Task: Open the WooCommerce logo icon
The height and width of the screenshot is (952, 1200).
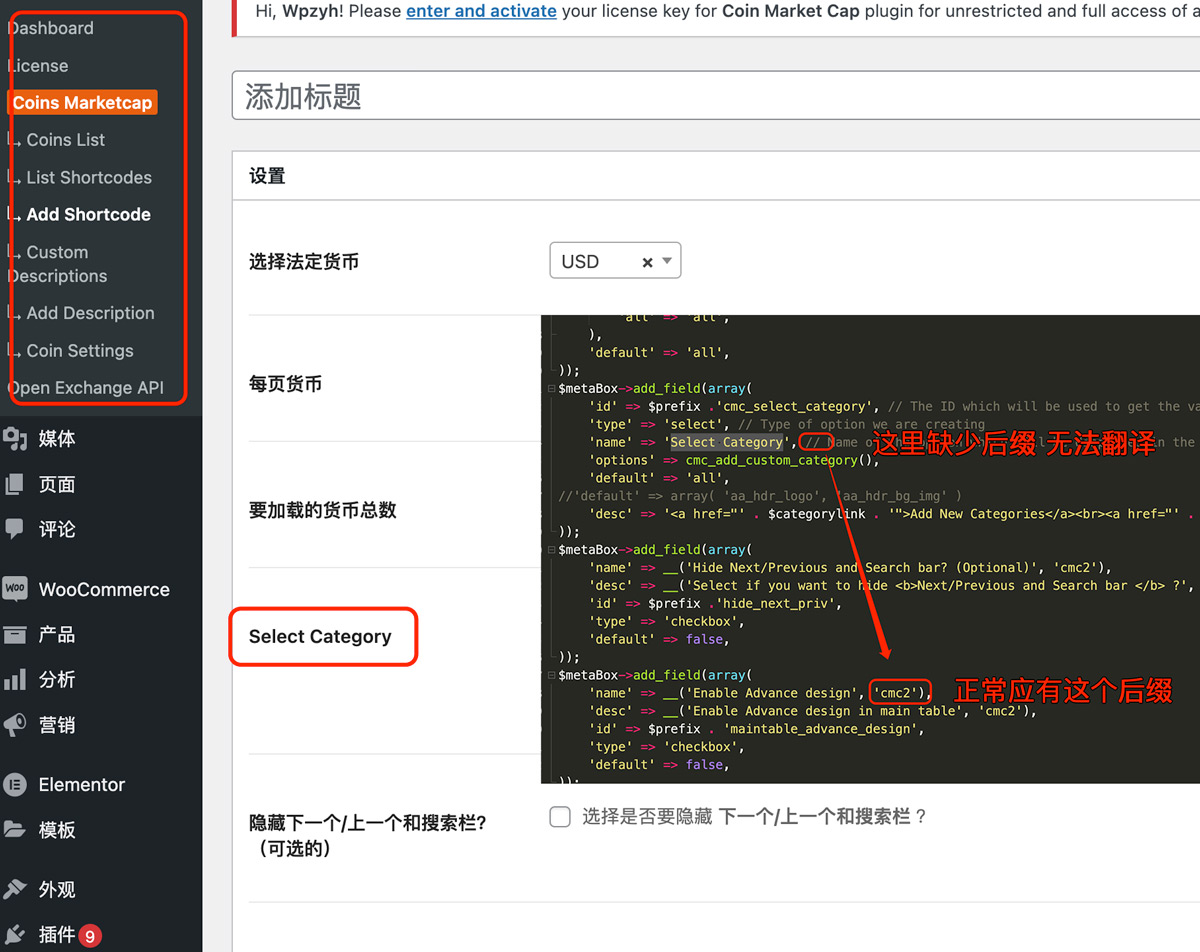Action: [15, 589]
